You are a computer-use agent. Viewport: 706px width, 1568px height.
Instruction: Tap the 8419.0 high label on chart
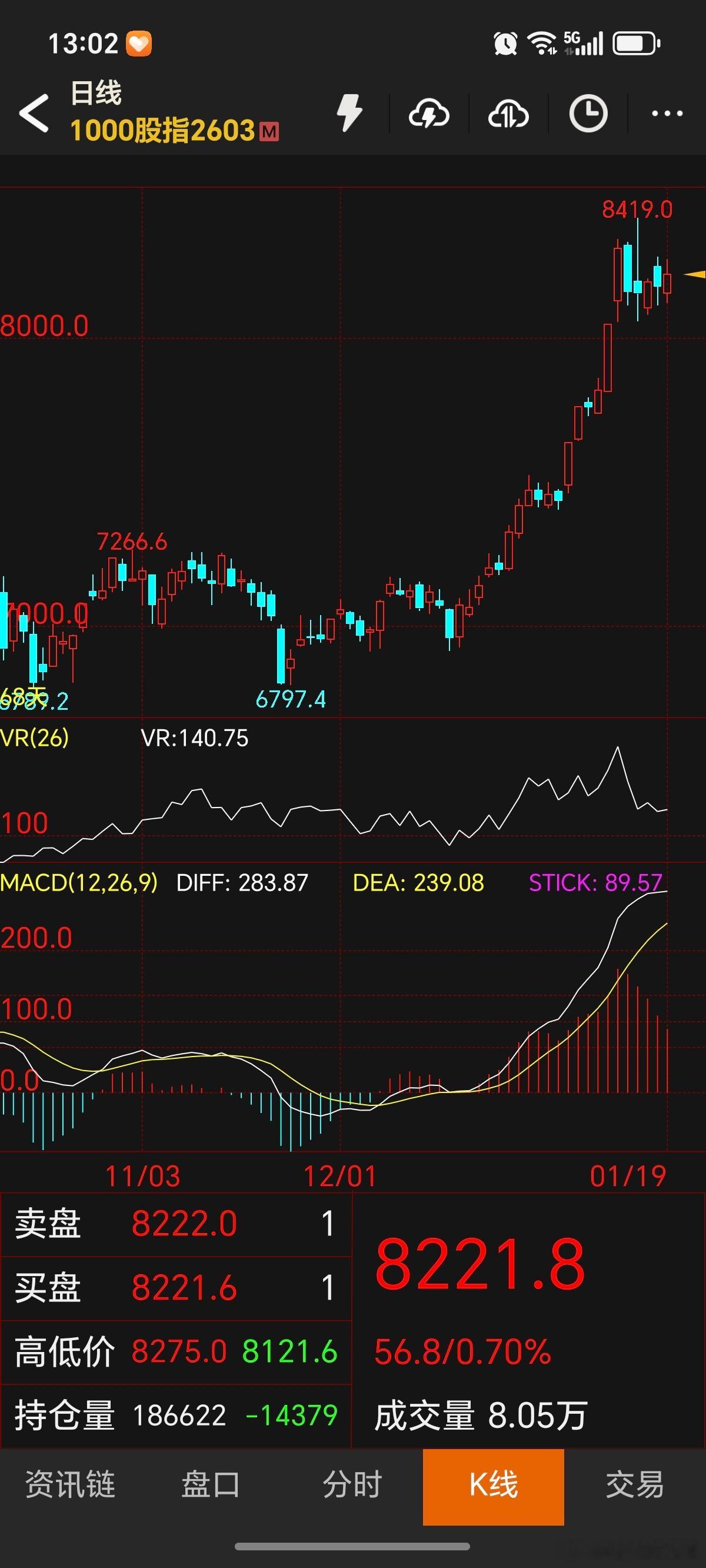637,210
